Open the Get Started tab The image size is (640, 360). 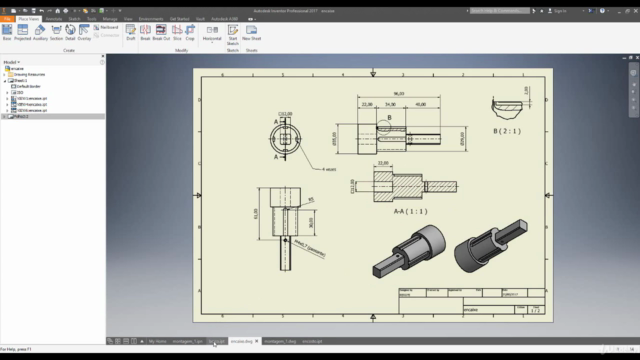click(180, 19)
